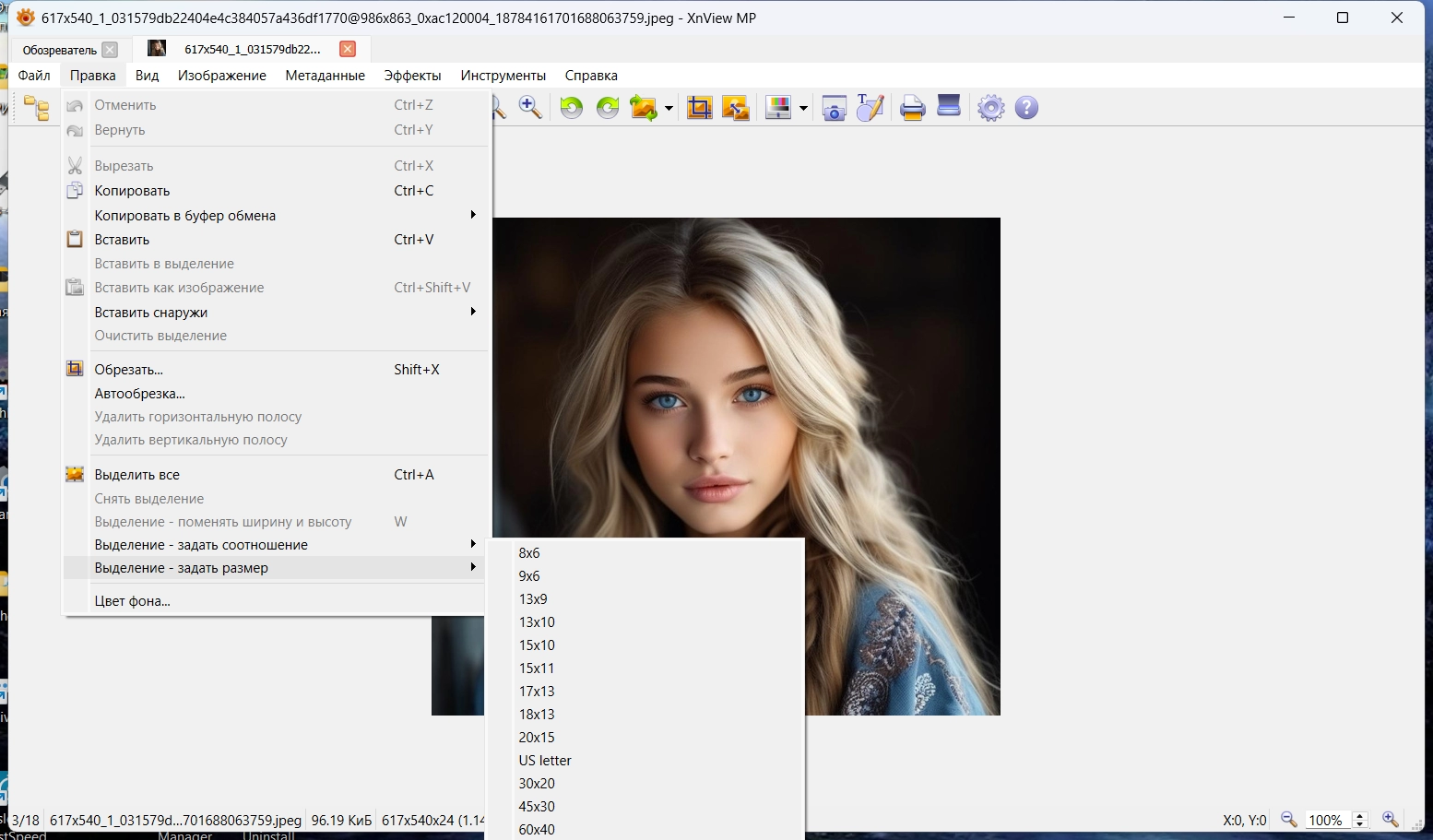The image size is (1433, 840).
Task: Switch to the 'Обозреватель' tab
Action: 59,50
